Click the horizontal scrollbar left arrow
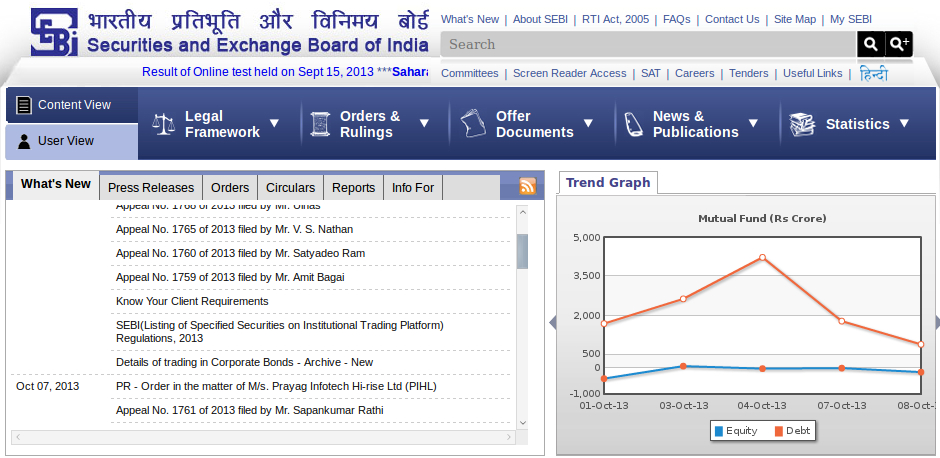The width and height of the screenshot is (940, 458). (x=17, y=438)
